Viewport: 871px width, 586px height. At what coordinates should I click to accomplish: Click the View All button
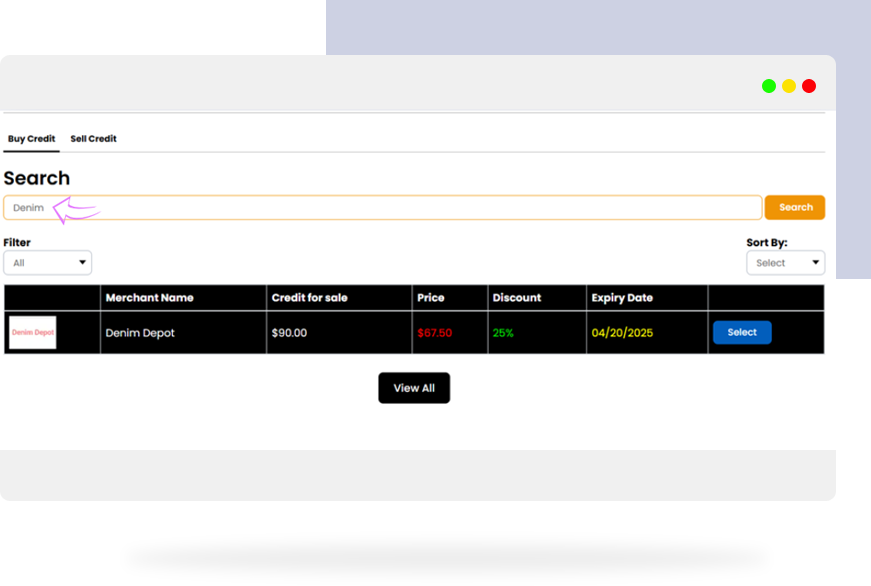[x=414, y=388]
